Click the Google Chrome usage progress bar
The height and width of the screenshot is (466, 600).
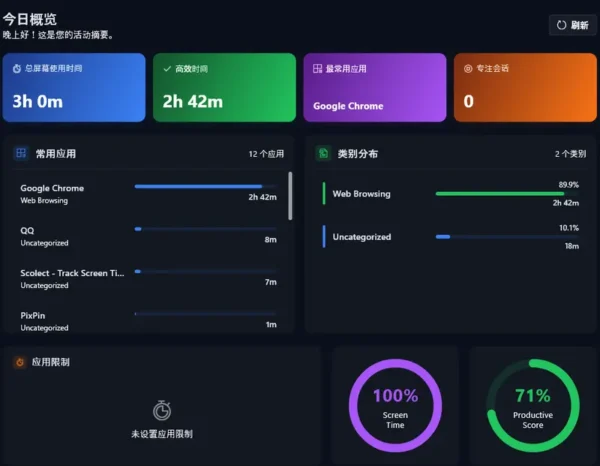[x=205, y=186]
